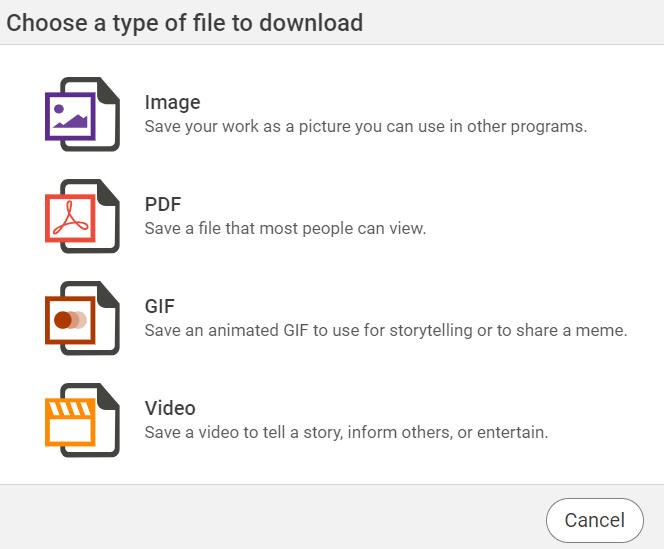The width and height of the screenshot is (664, 549).
Task: Click "Save your work as a picture" description
Action: coord(366,126)
